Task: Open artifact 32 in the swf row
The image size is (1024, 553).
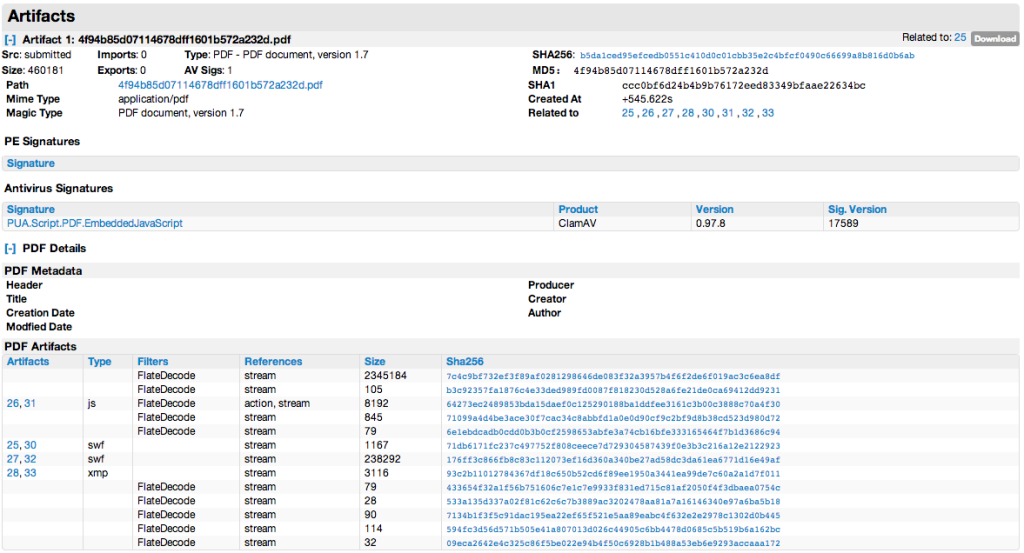Action: click(30, 459)
